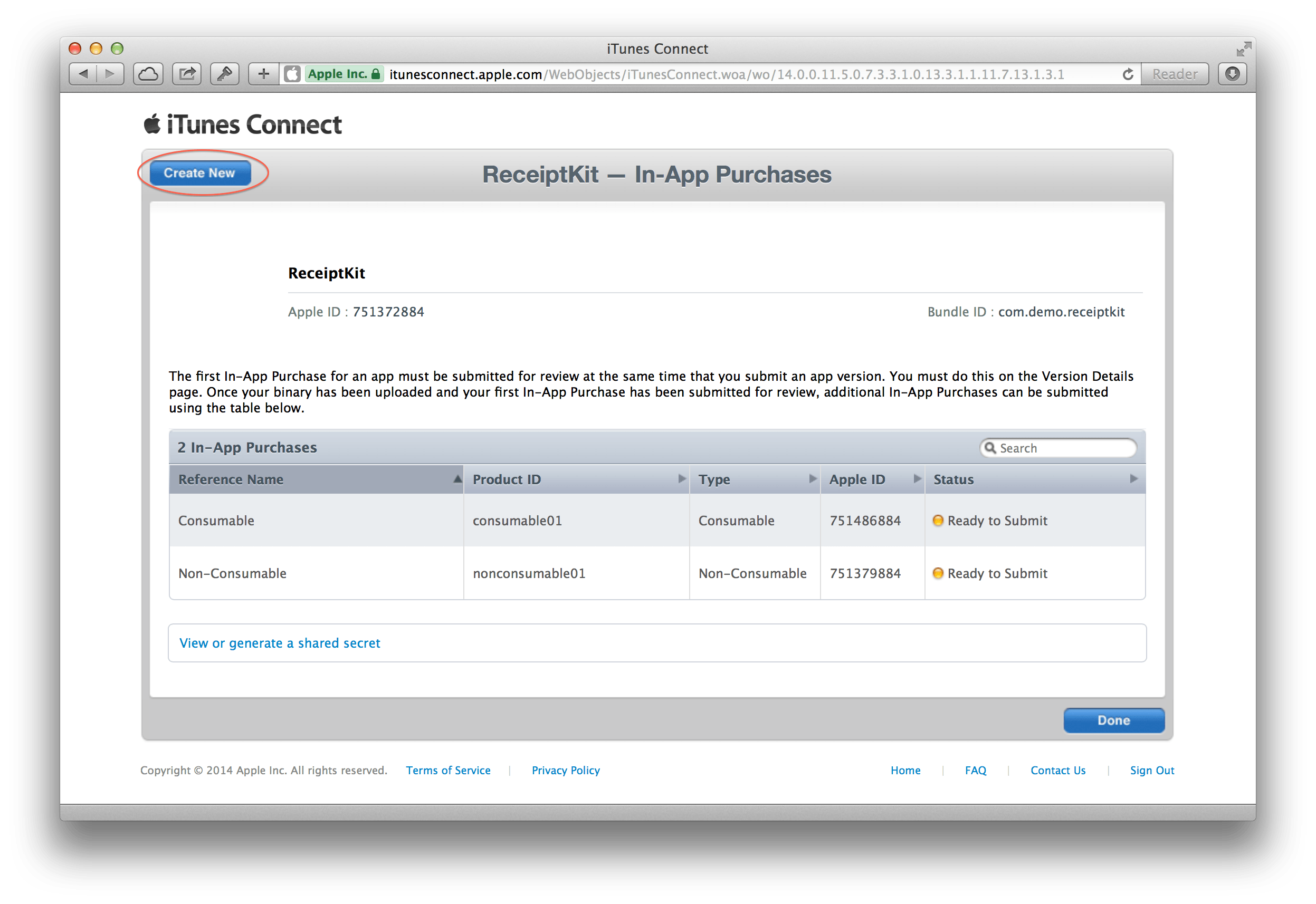The image size is (1316, 904).
Task: Click the blue Done button
Action: coord(1113,720)
